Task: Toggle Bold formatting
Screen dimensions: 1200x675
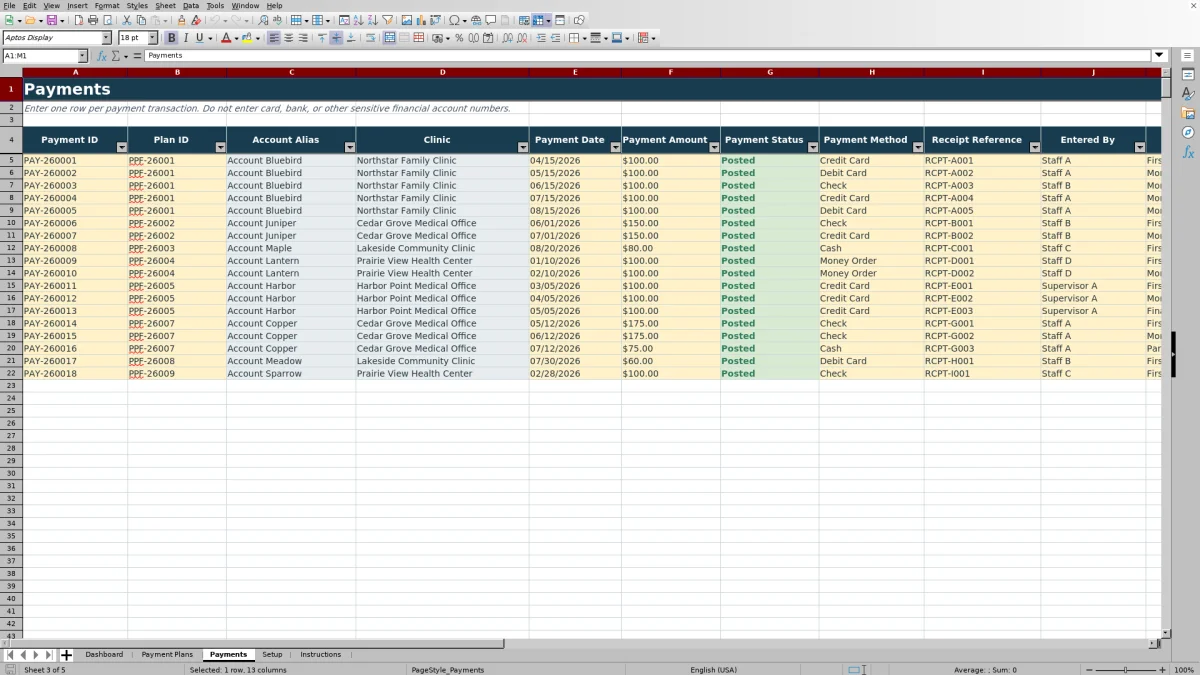Action: (171, 38)
